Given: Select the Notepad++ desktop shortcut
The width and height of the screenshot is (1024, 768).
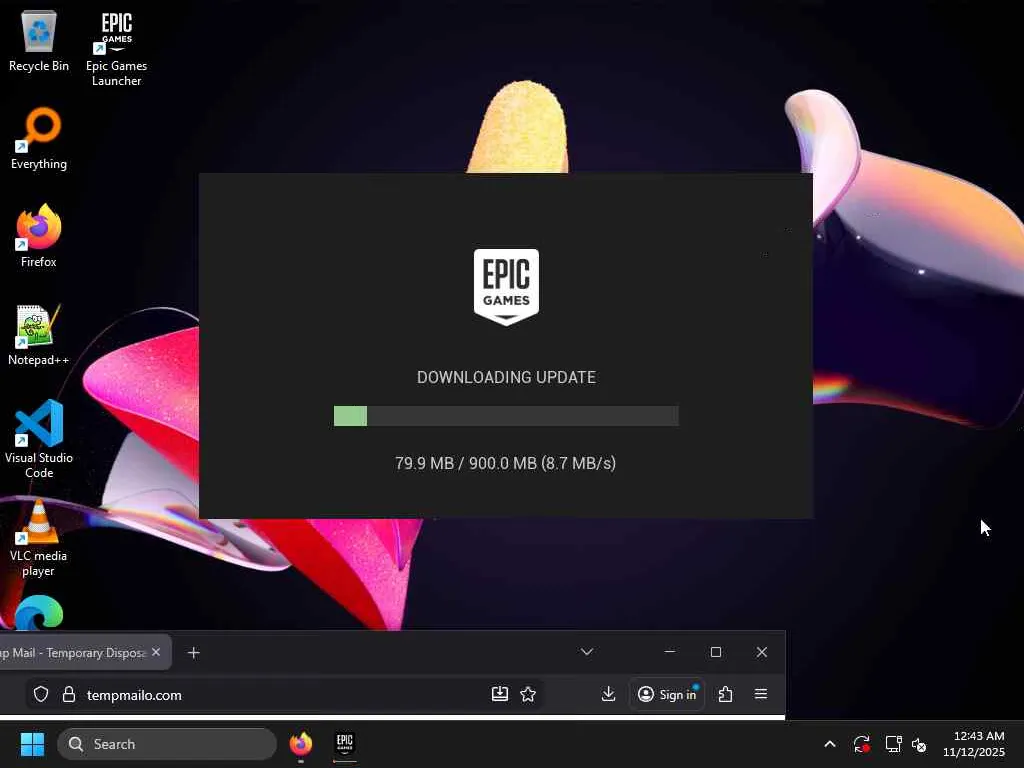Looking at the screenshot, I should [x=39, y=334].
